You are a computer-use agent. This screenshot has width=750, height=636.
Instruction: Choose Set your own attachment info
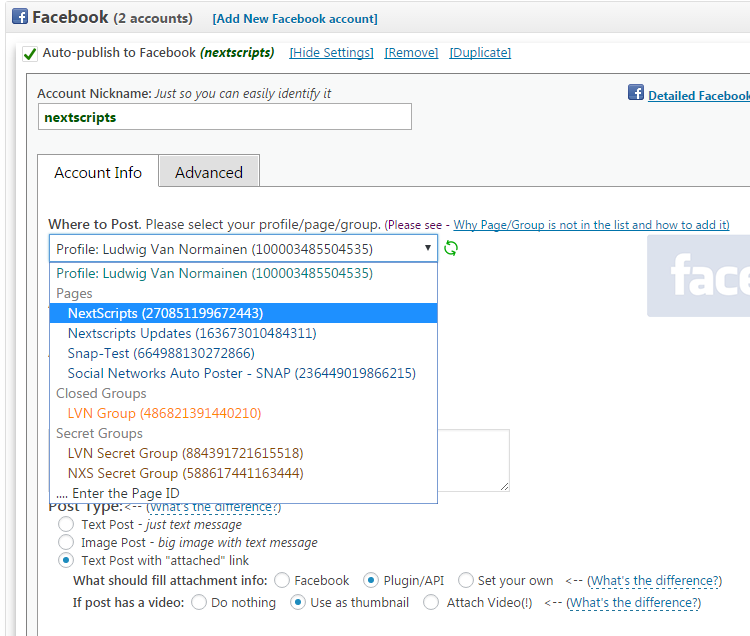466,580
